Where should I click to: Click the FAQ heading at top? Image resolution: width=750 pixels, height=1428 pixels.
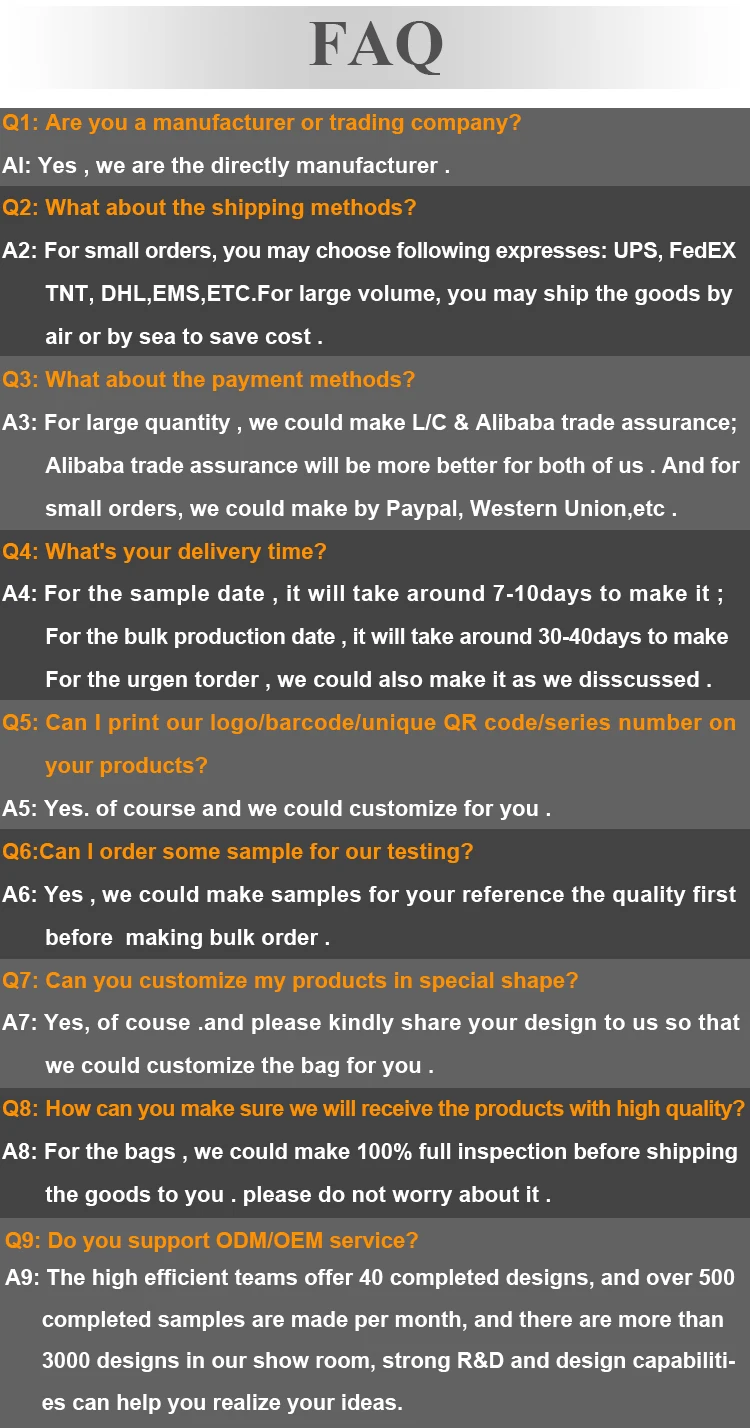coord(376,45)
